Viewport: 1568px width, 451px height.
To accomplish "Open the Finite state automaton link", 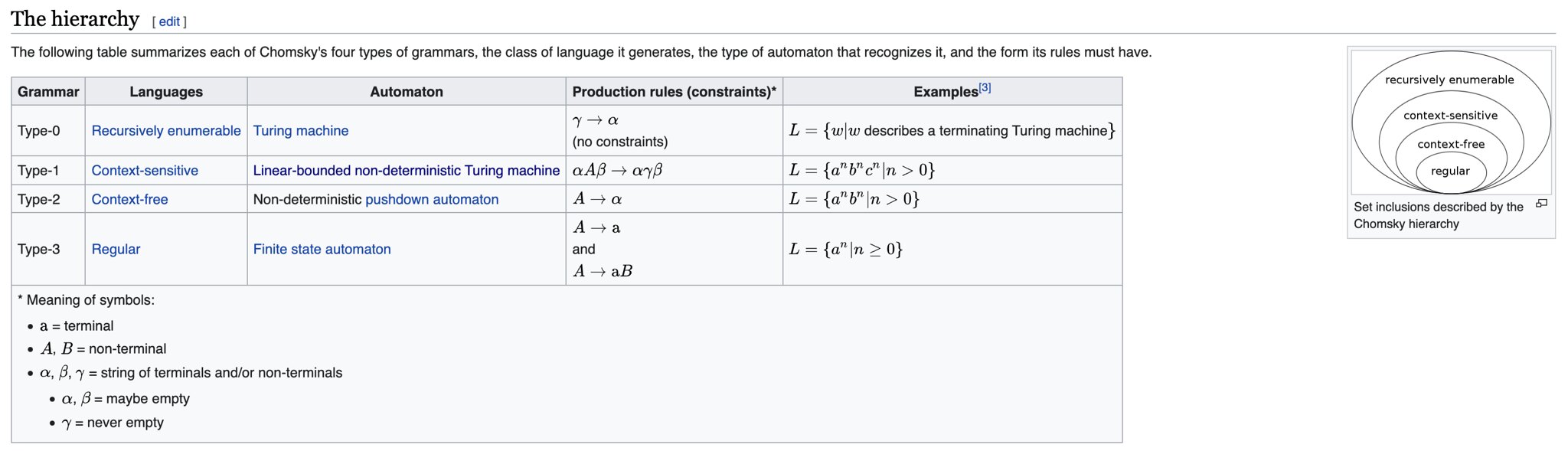I will pyautogui.click(x=322, y=250).
